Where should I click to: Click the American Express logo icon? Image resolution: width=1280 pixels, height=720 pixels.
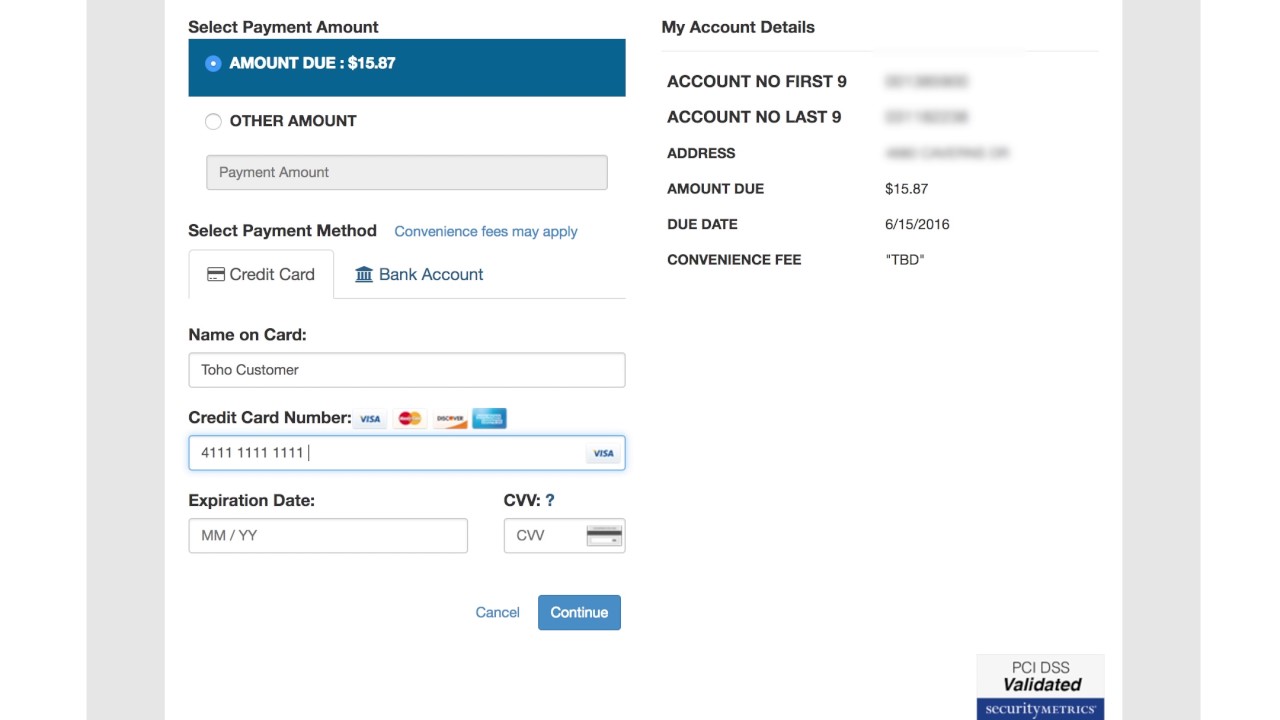tap(489, 419)
